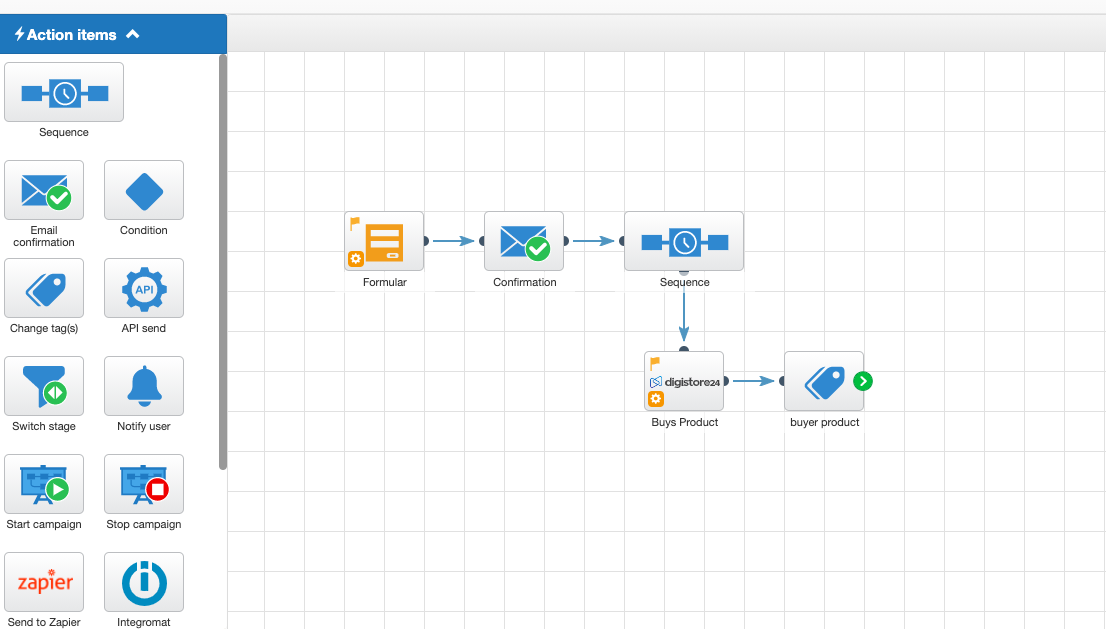The width and height of the screenshot is (1106, 629).
Task: Open the buyer product tag node
Action: pyautogui.click(x=824, y=381)
